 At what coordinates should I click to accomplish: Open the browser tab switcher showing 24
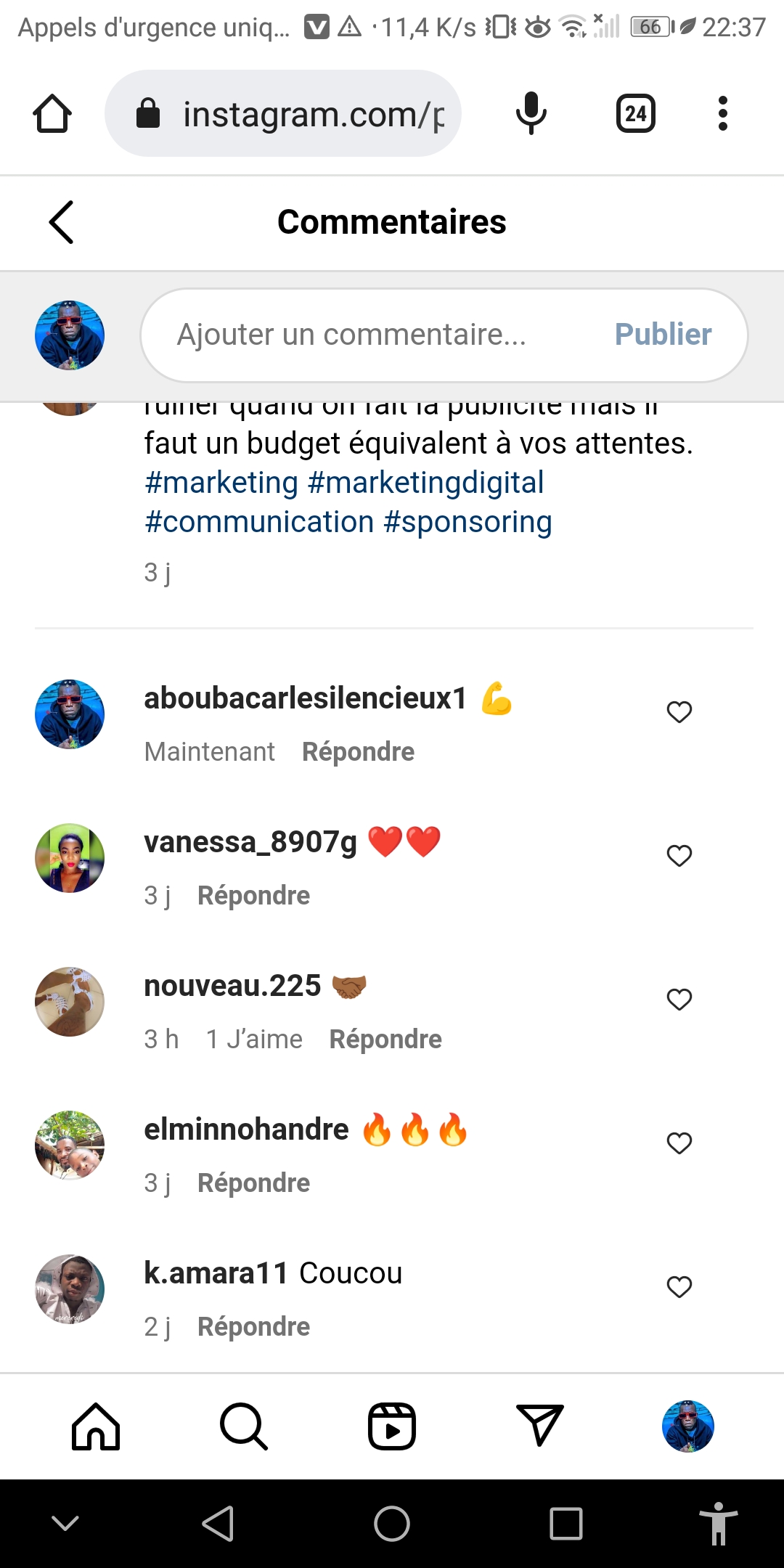pyautogui.click(x=636, y=113)
